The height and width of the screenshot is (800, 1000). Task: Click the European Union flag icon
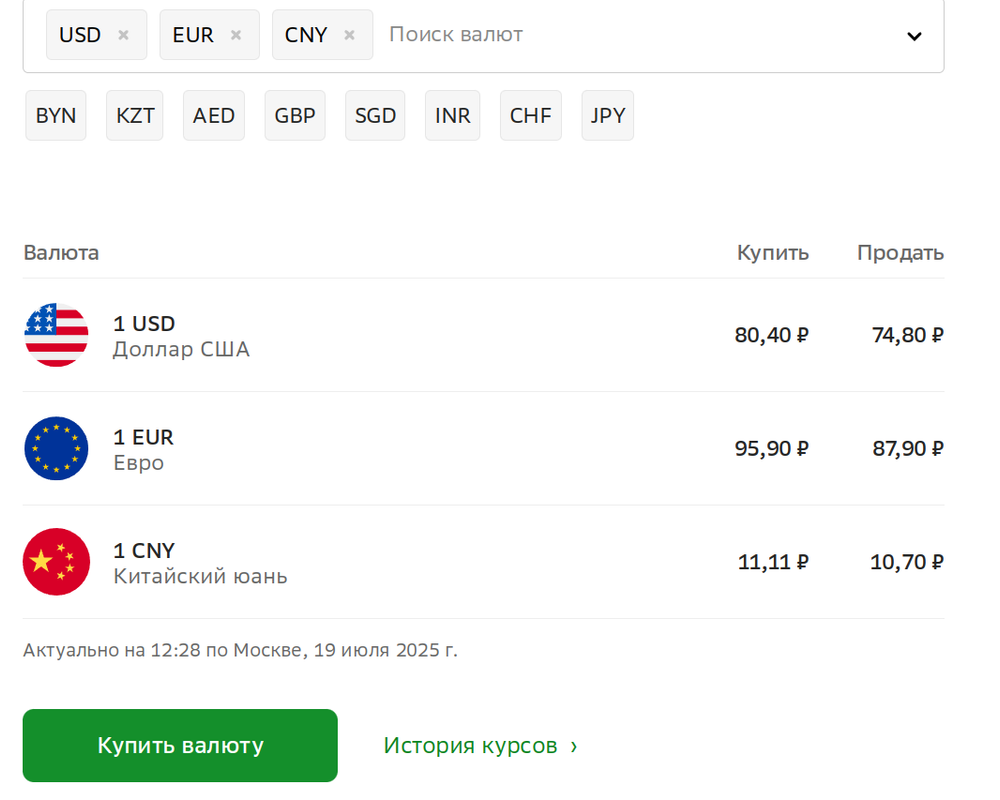[56, 448]
